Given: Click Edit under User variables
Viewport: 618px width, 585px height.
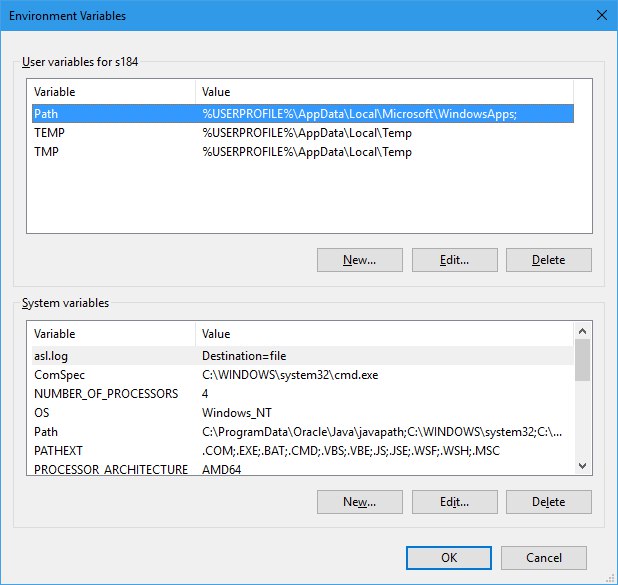Looking at the screenshot, I should coord(454,260).
